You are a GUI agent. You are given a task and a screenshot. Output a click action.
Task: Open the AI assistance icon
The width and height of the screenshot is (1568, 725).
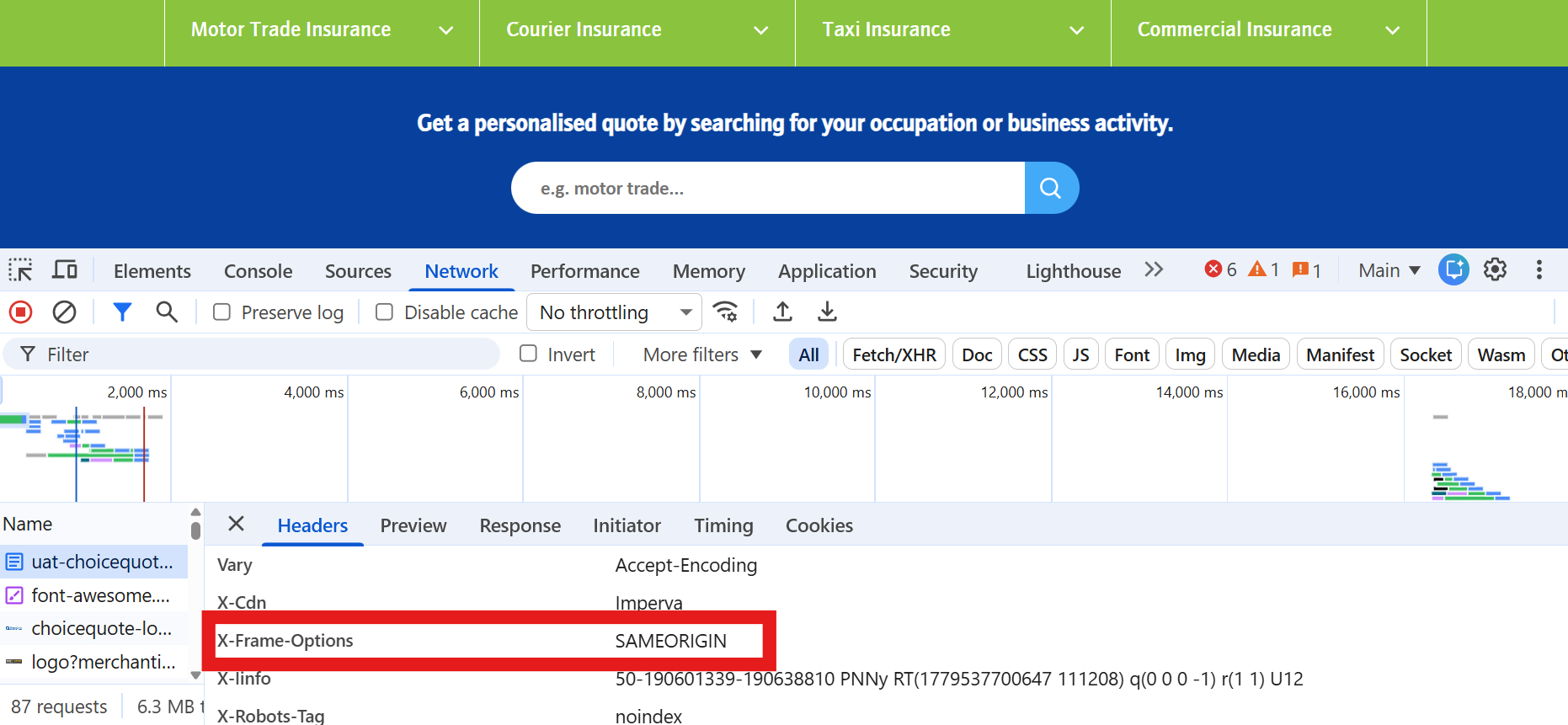point(1453,269)
